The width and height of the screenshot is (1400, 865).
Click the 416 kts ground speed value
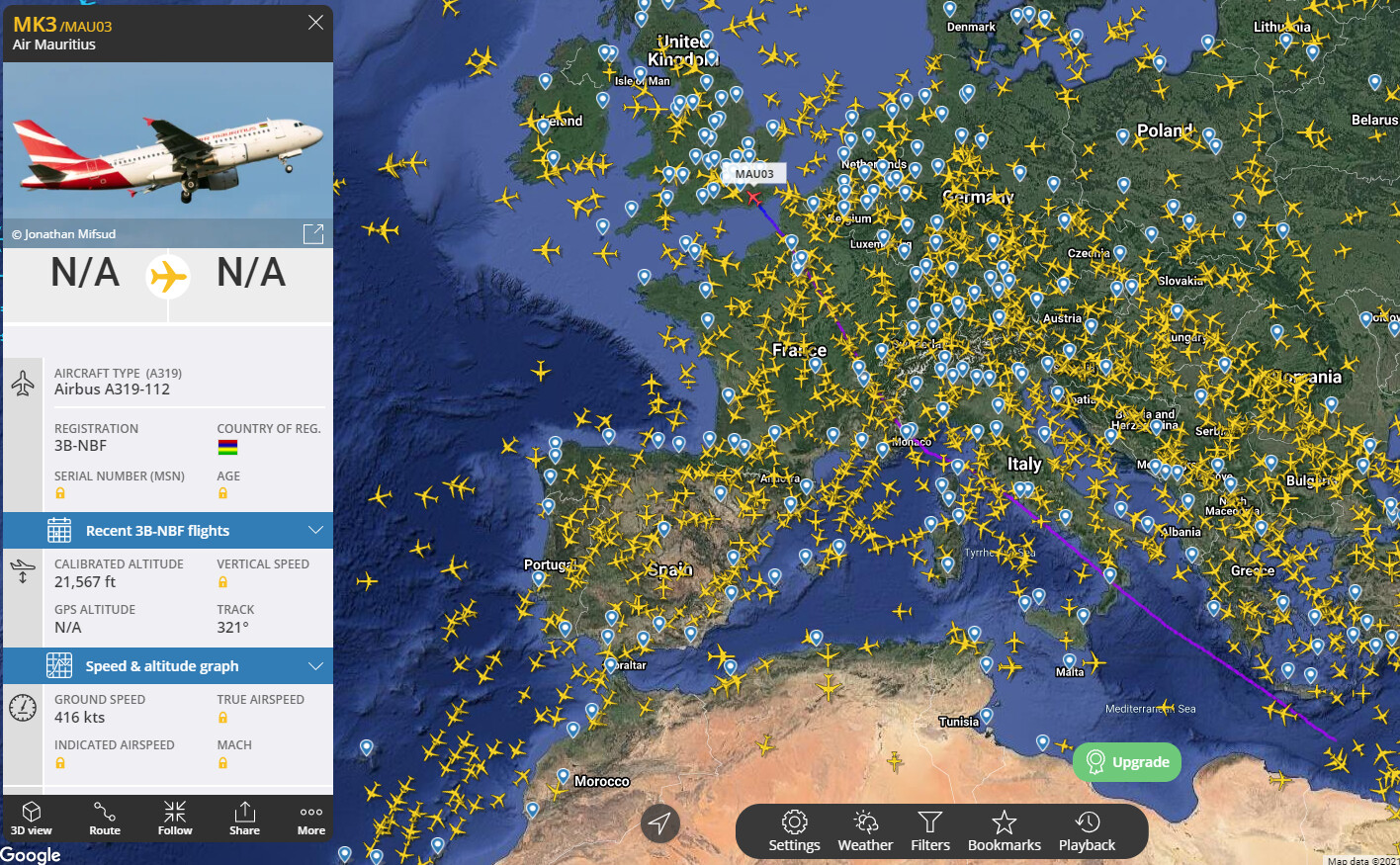pos(79,718)
